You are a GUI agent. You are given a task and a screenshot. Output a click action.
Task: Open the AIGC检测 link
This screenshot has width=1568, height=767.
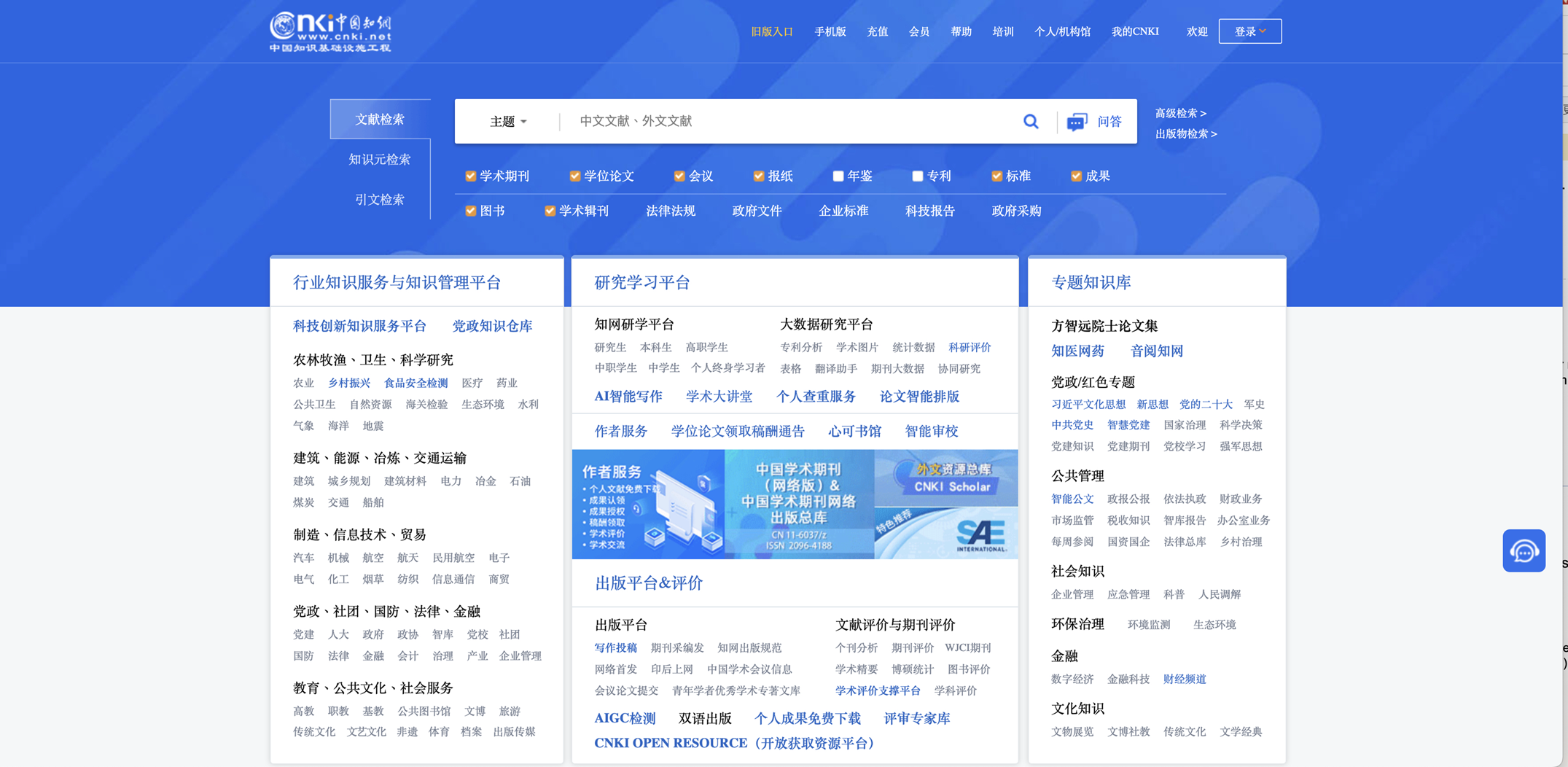[625, 719]
